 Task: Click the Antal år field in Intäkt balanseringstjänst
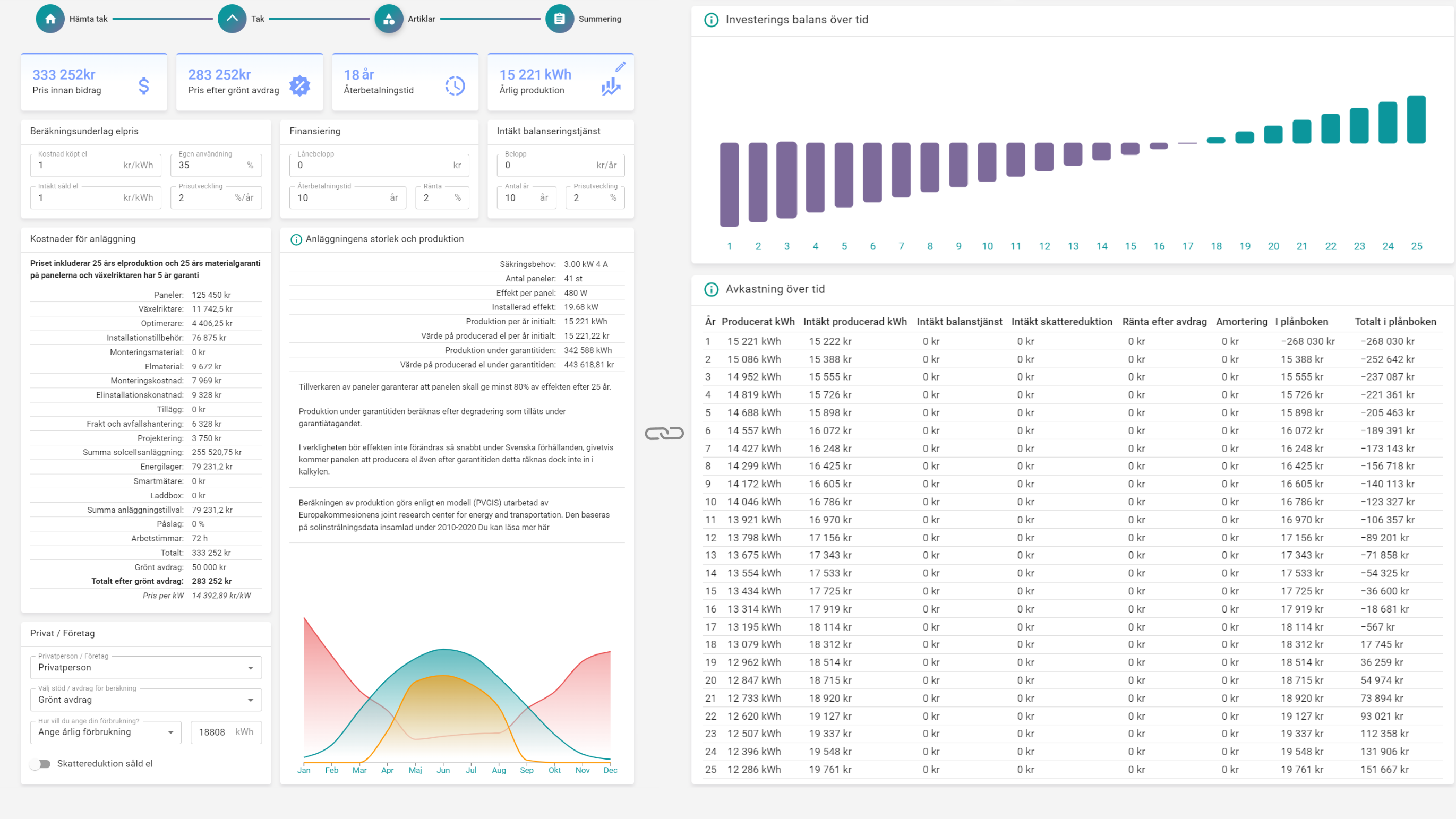tap(526, 197)
